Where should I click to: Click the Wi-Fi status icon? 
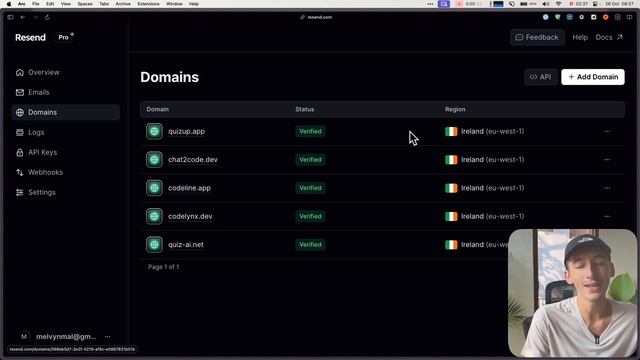[x=559, y=4]
